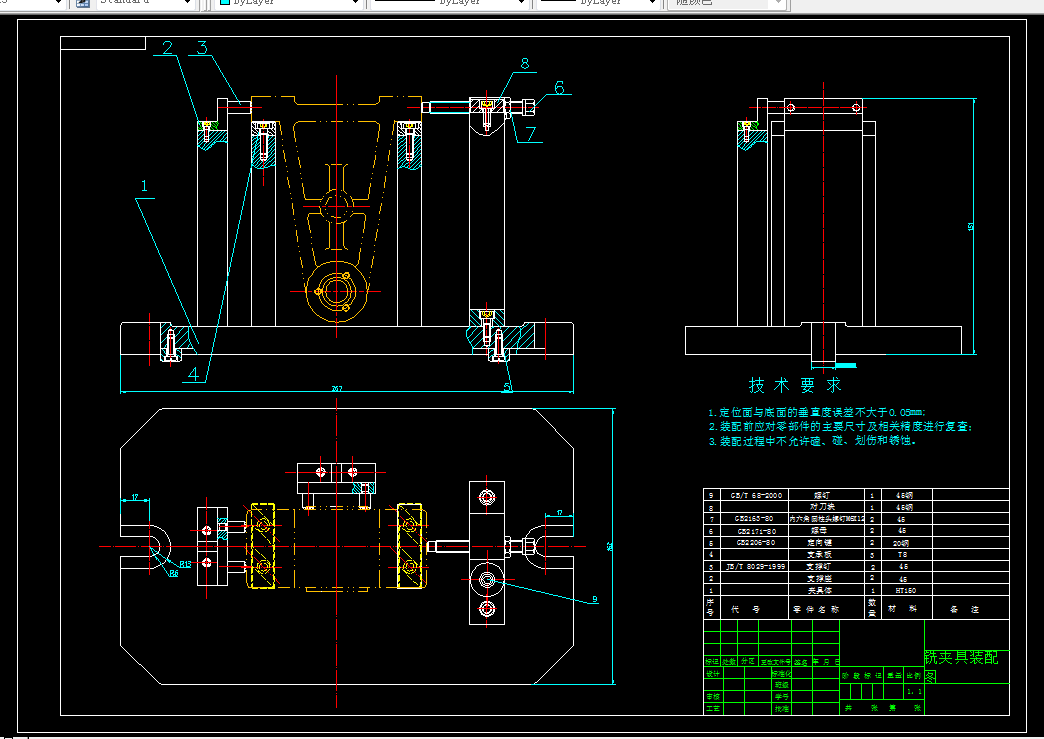Select the 铣夹具装配 title block text
1044x739 pixels.
[961, 657]
